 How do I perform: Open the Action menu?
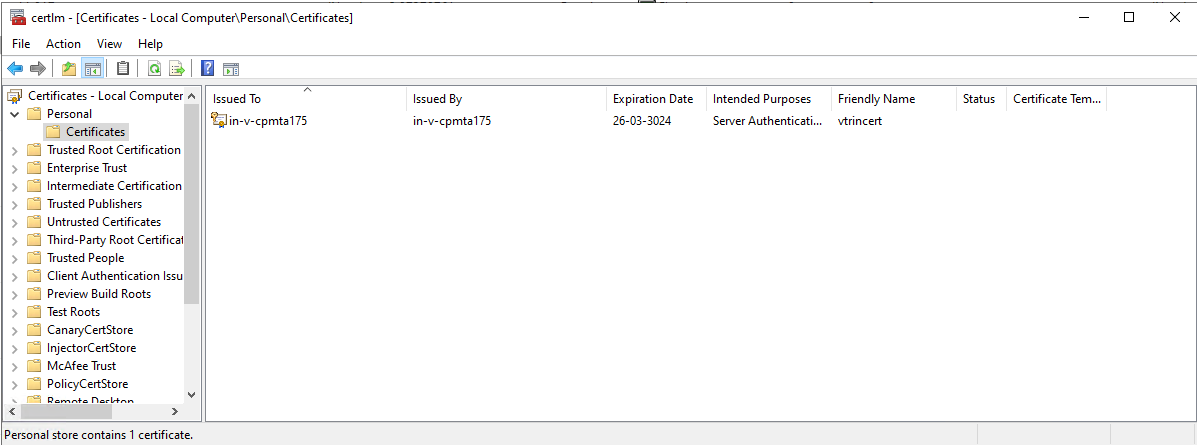[63, 44]
